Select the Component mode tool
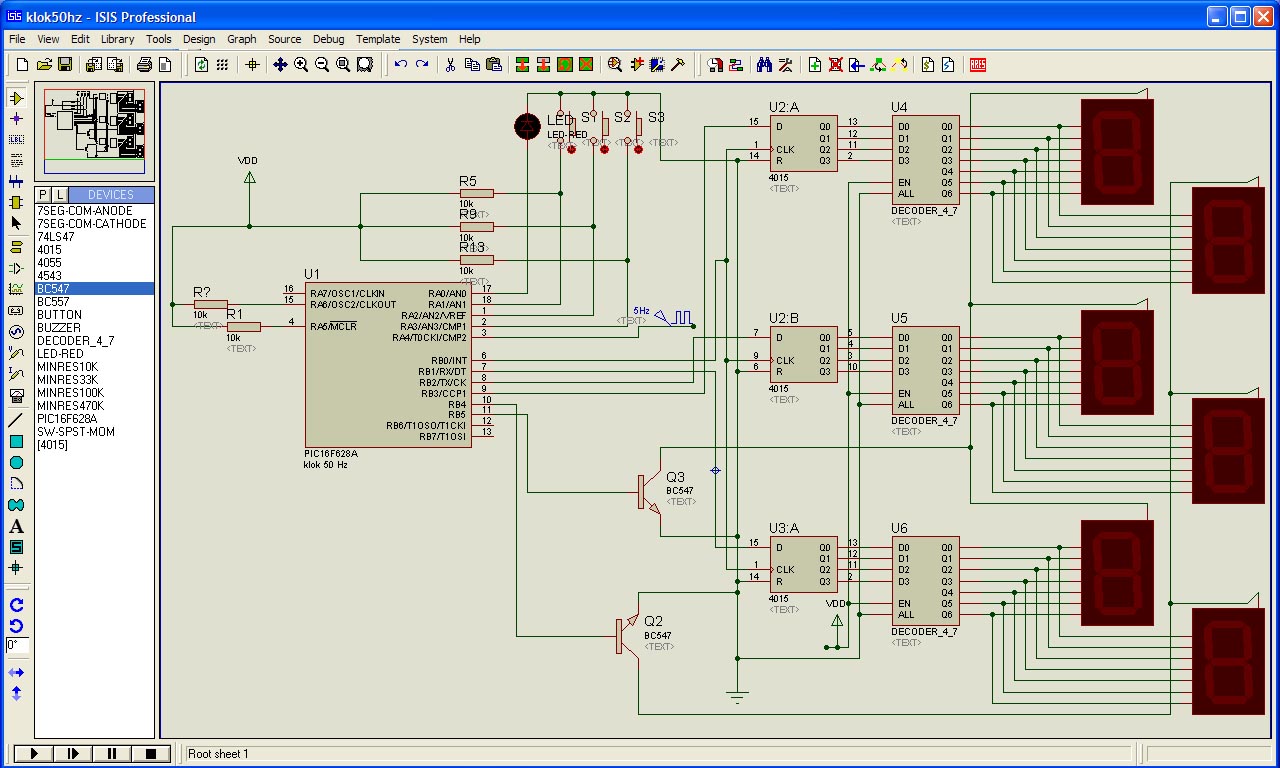 [x=16, y=98]
